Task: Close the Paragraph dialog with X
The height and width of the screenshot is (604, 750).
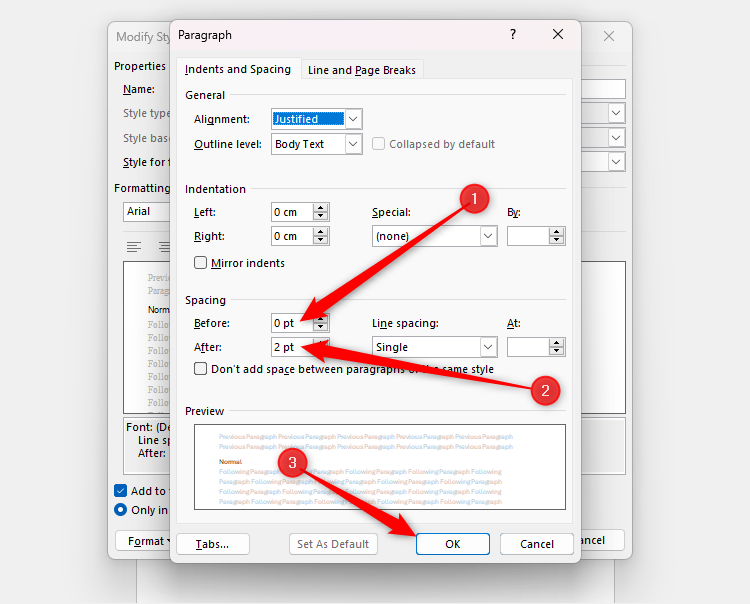Action: (558, 34)
